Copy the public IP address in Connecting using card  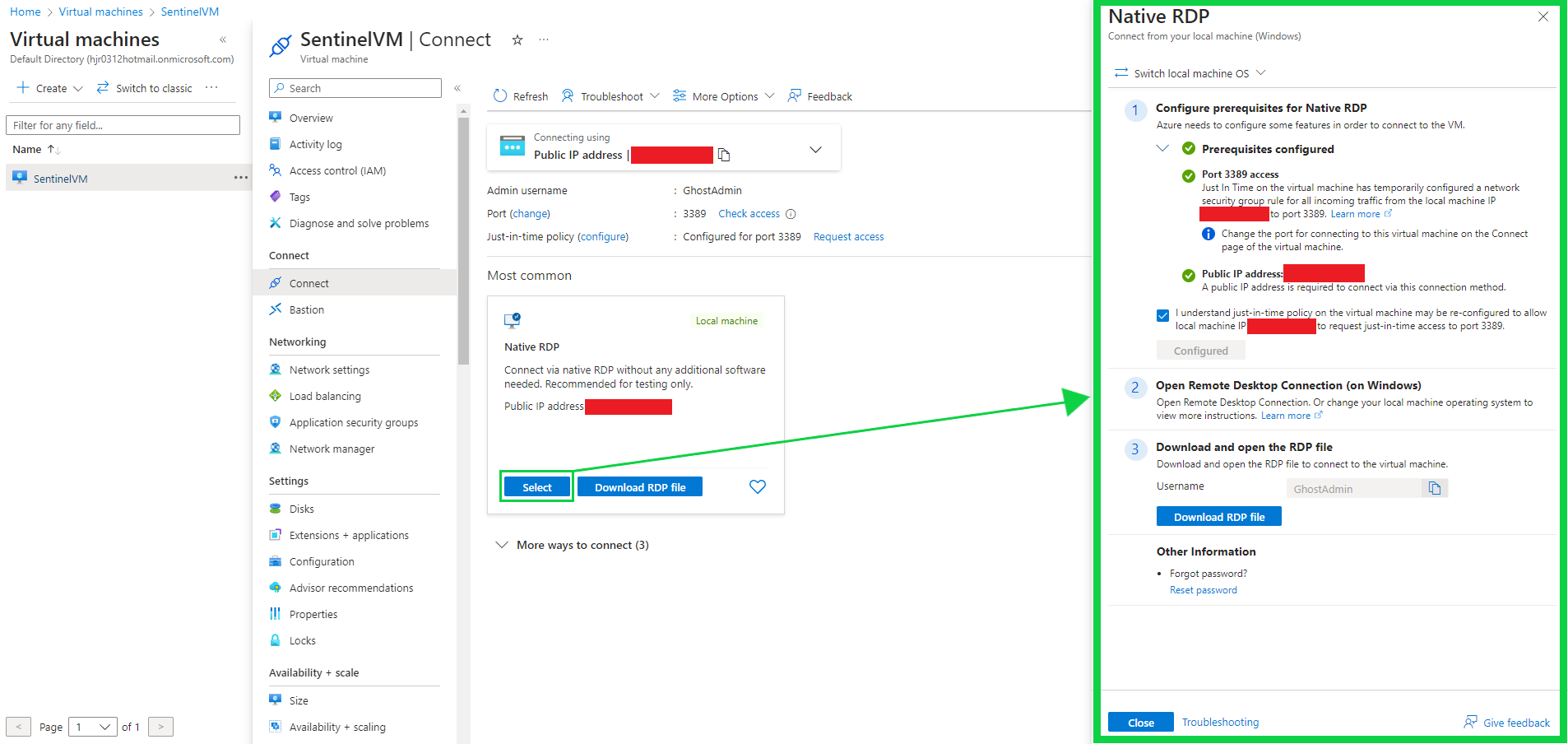click(x=724, y=155)
